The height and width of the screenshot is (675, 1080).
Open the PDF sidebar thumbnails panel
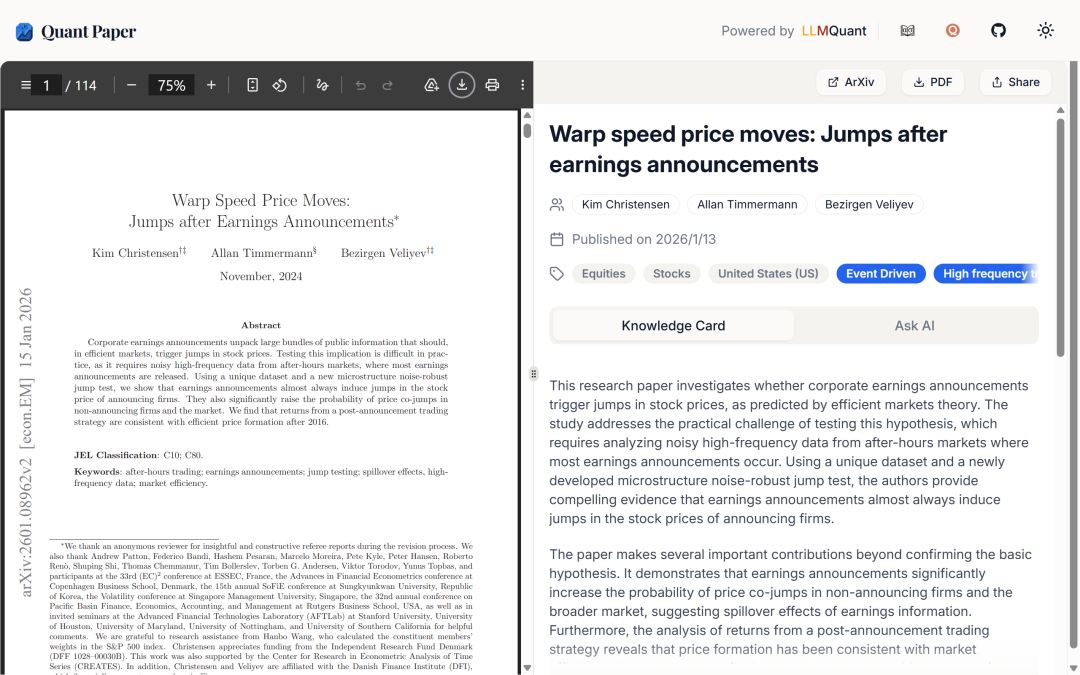[x=25, y=84]
